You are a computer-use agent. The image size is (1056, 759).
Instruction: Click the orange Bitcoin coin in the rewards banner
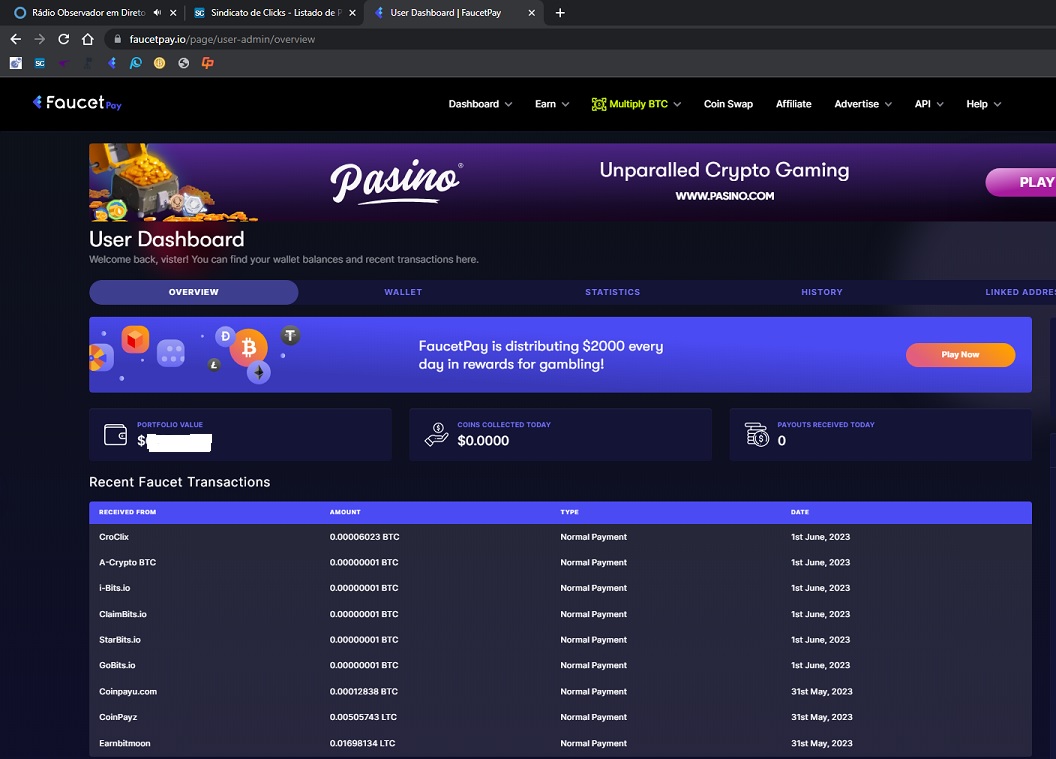pyautogui.click(x=249, y=348)
